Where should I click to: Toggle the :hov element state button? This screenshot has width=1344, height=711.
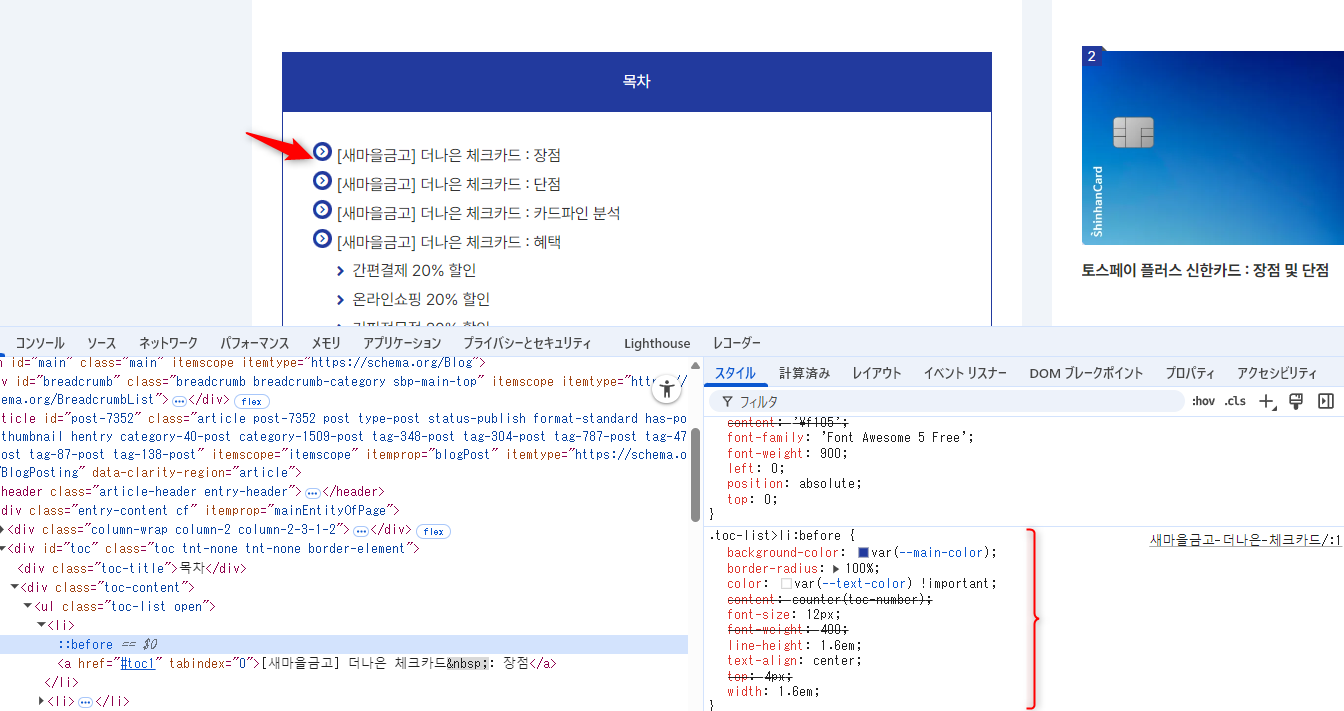coord(1203,401)
